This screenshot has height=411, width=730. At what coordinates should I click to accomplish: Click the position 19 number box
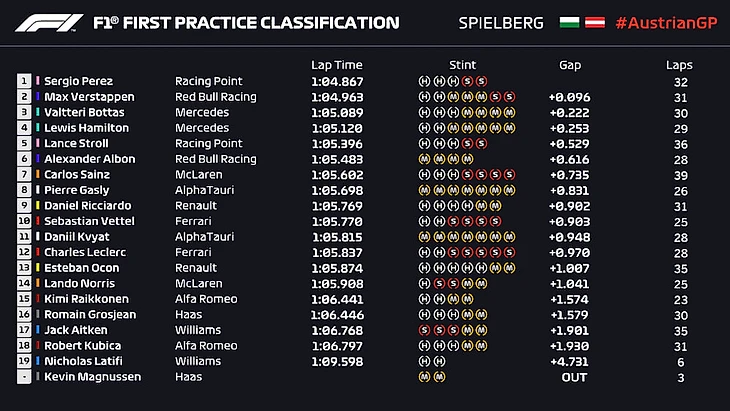[x=24, y=361]
